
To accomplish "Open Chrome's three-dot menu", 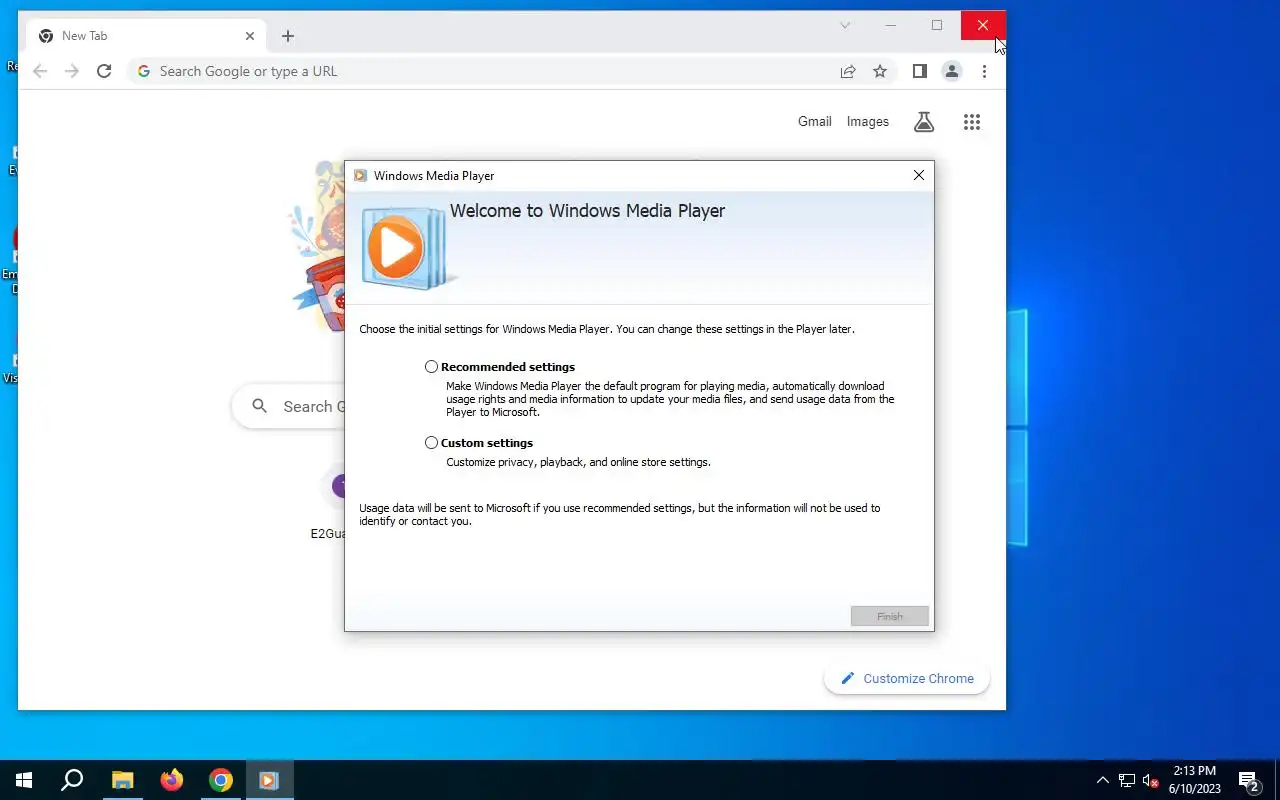I will [x=984, y=71].
